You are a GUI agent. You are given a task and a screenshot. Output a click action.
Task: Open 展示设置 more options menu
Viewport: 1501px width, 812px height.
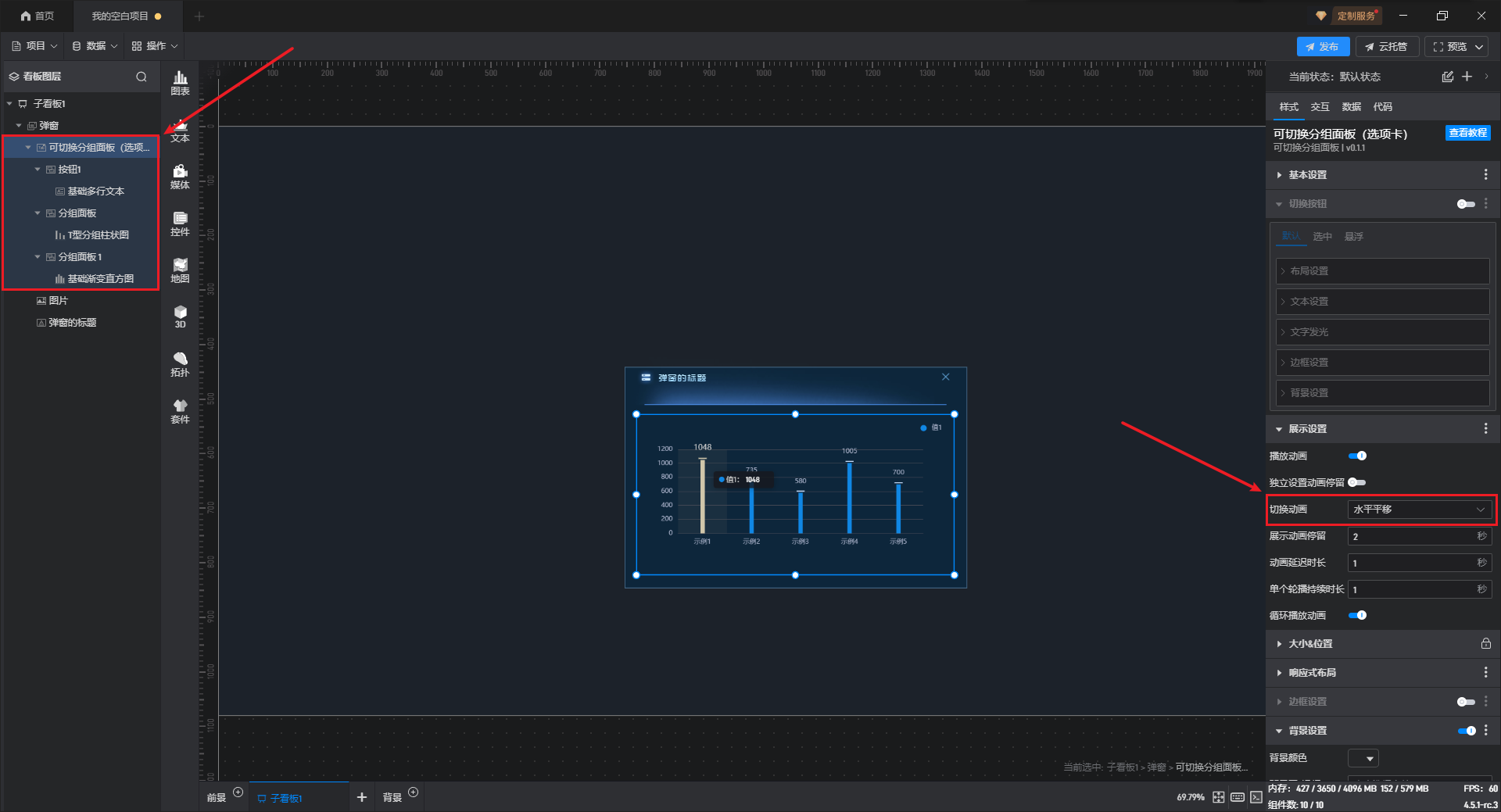click(1485, 429)
